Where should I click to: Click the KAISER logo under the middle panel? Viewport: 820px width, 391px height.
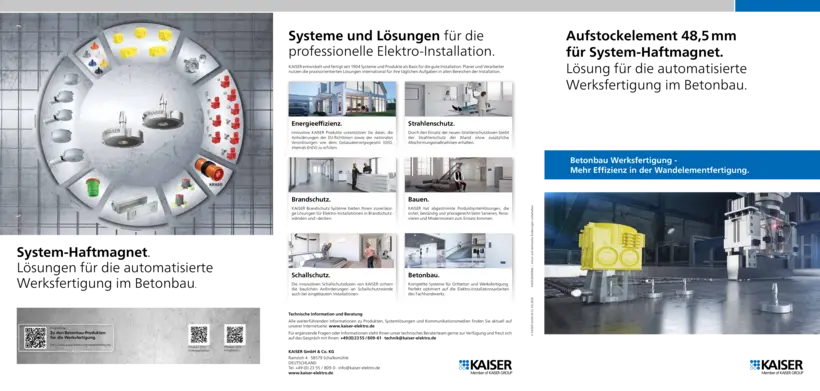tap(485, 366)
